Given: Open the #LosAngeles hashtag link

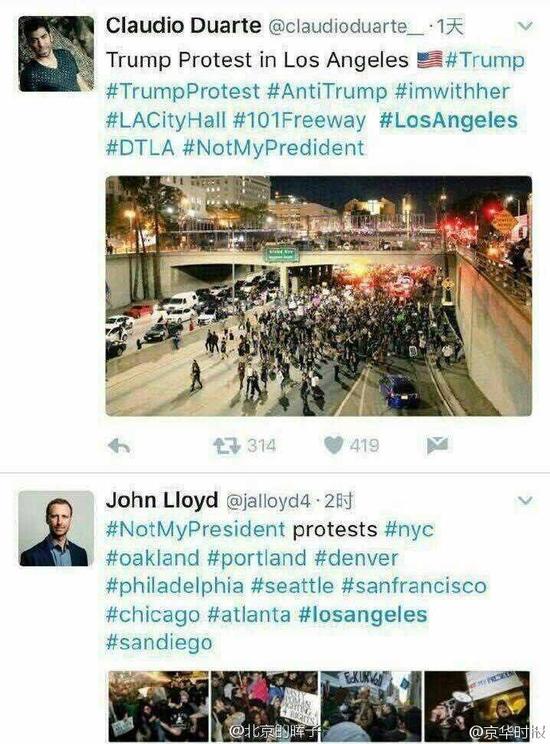Looking at the screenshot, I should 448,120.
